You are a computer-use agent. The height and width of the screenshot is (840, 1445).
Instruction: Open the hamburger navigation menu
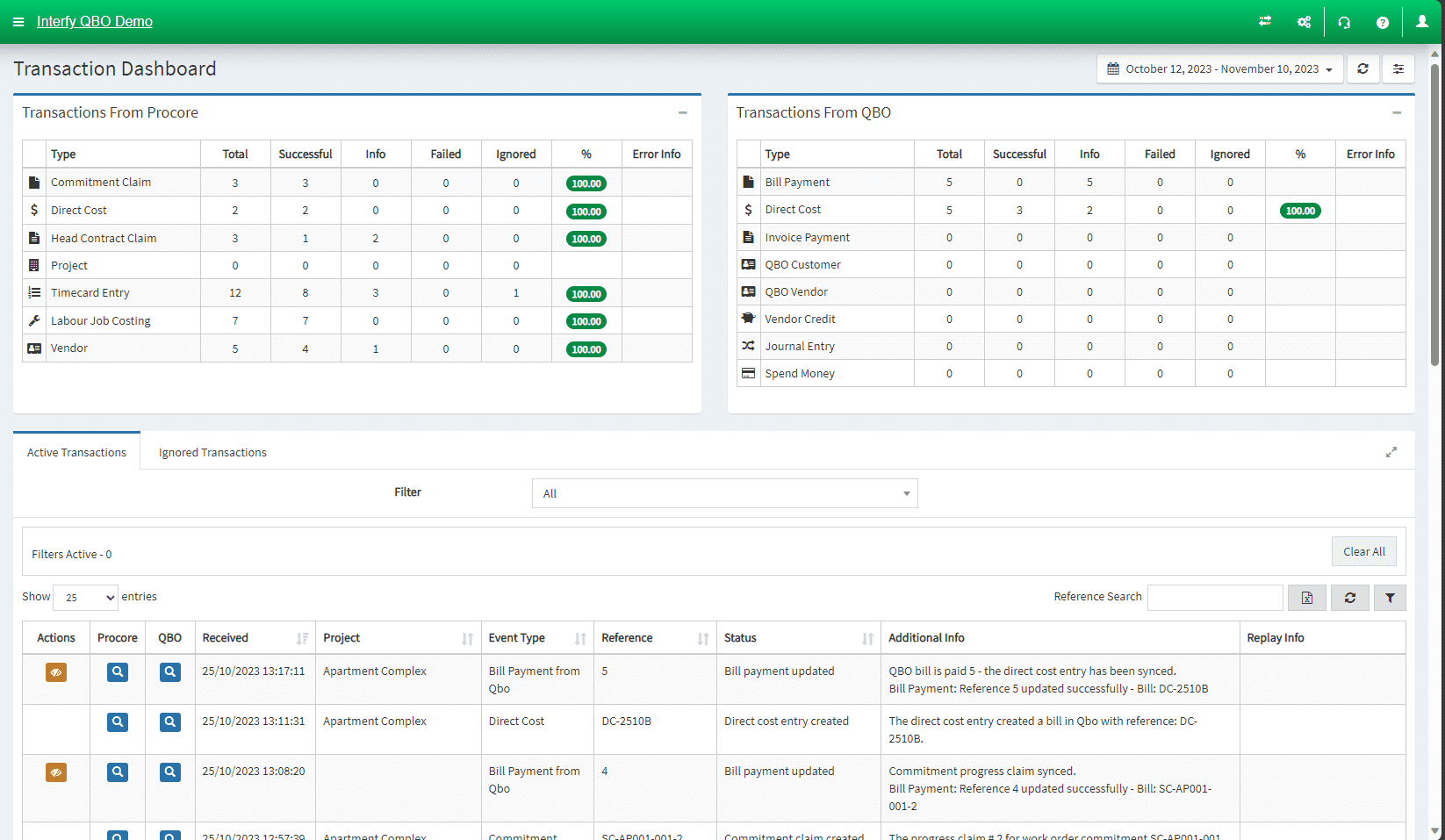(17, 22)
